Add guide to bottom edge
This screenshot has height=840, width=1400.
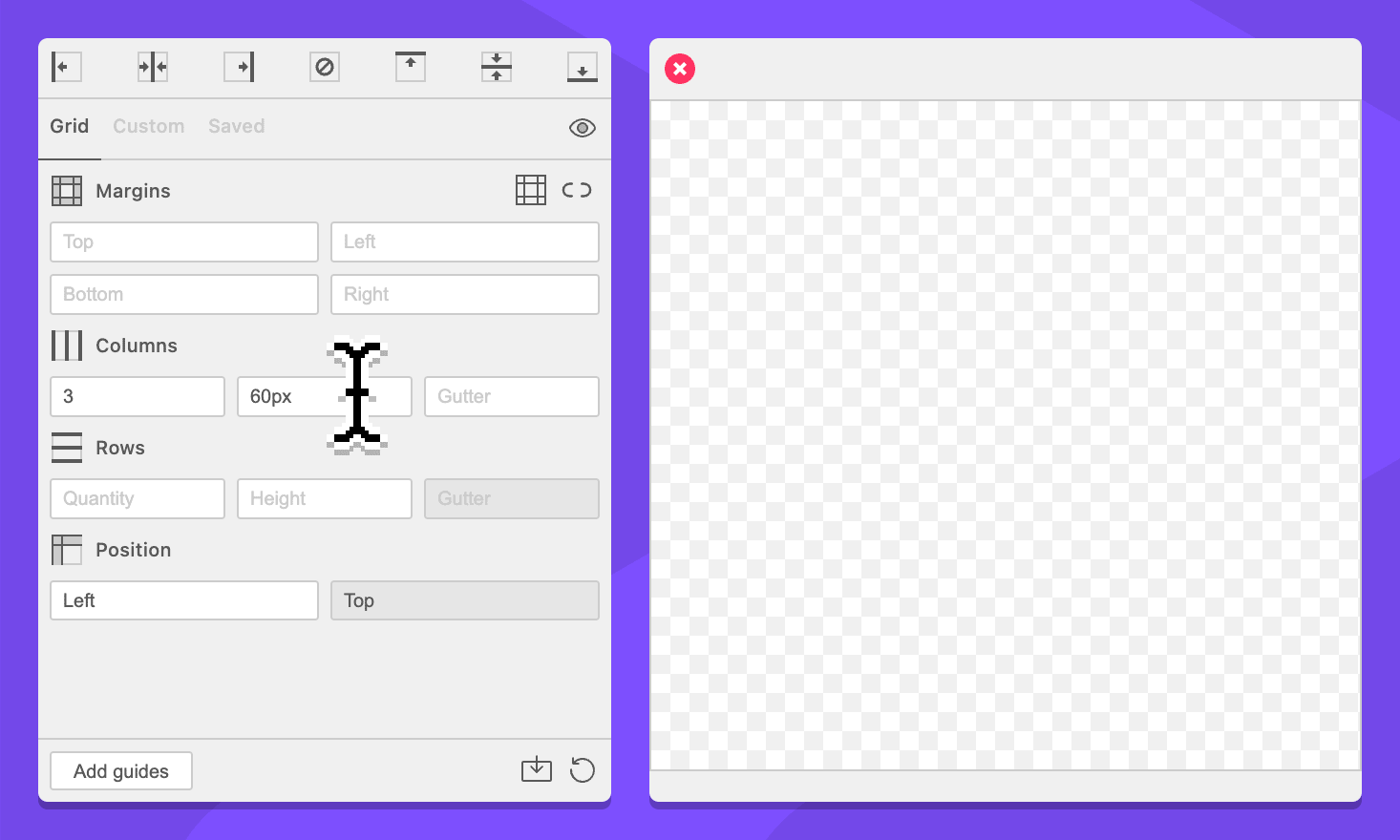pos(583,67)
